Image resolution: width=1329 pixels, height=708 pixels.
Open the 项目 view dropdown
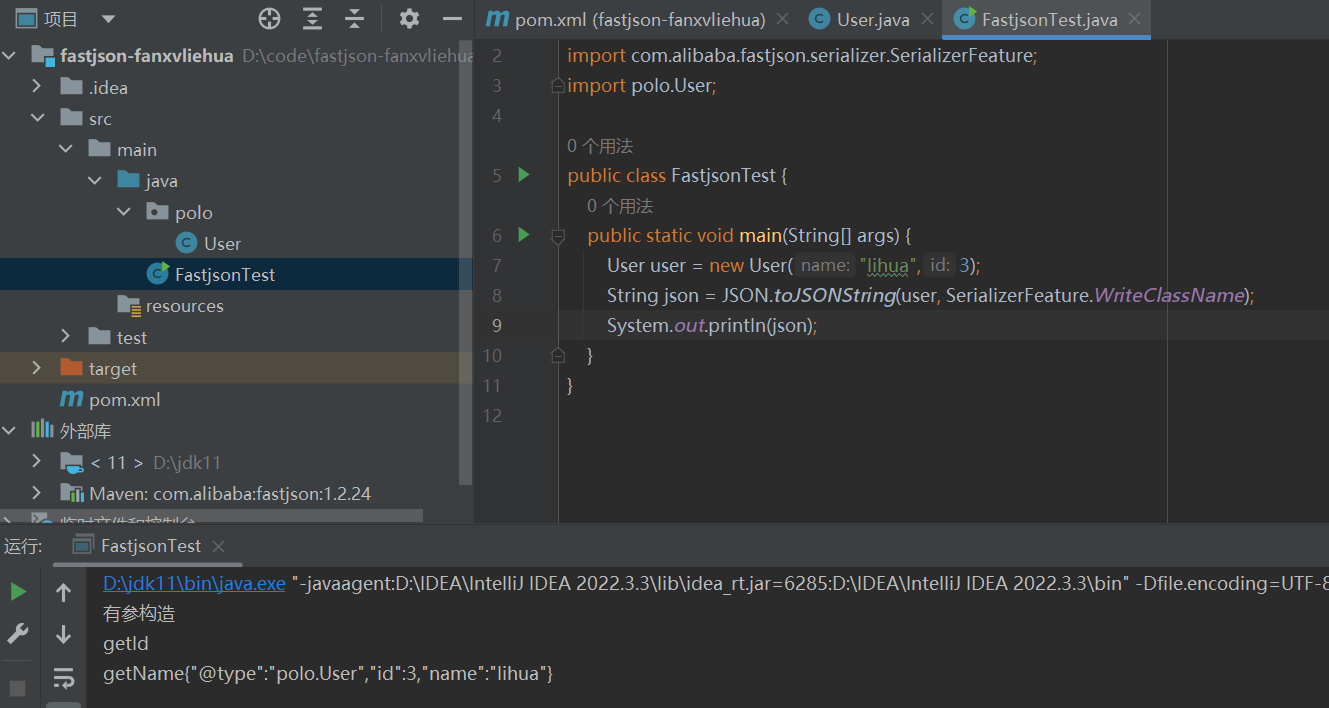[108, 19]
